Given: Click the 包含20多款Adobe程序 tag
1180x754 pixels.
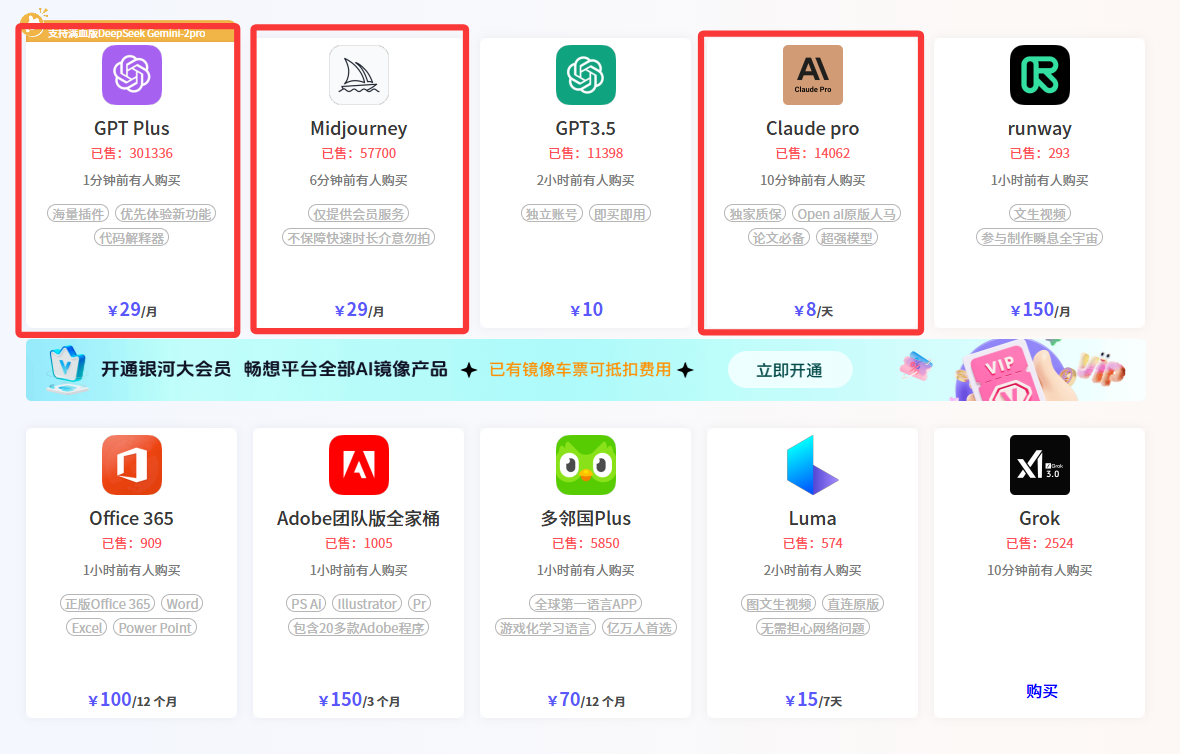Looking at the screenshot, I should coord(359,628).
